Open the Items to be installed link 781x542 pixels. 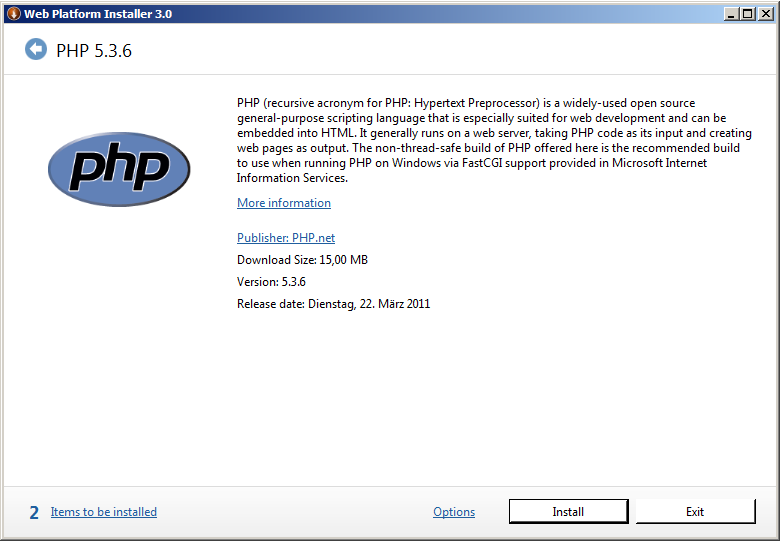point(104,512)
